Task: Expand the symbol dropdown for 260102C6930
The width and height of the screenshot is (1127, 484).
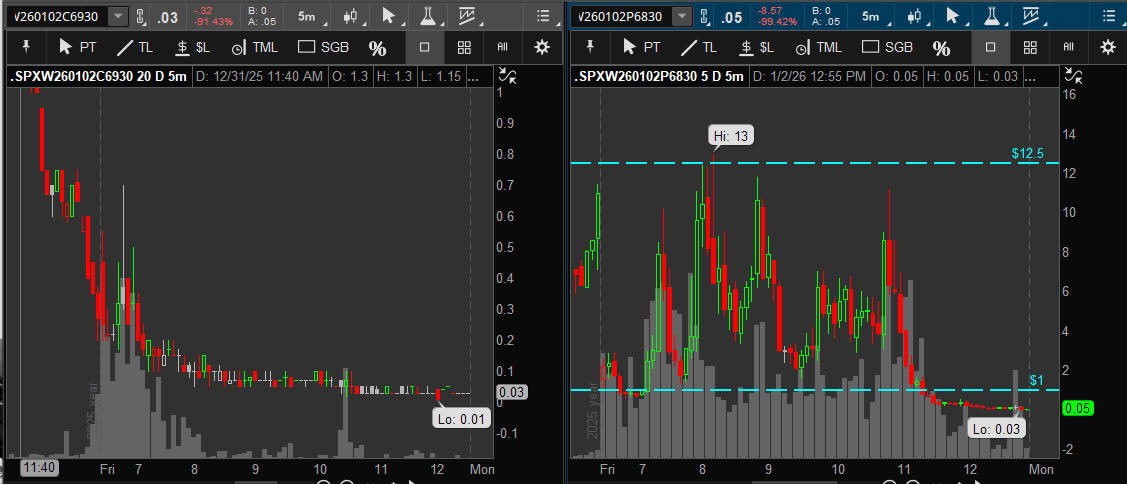Action: (x=118, y=16)
